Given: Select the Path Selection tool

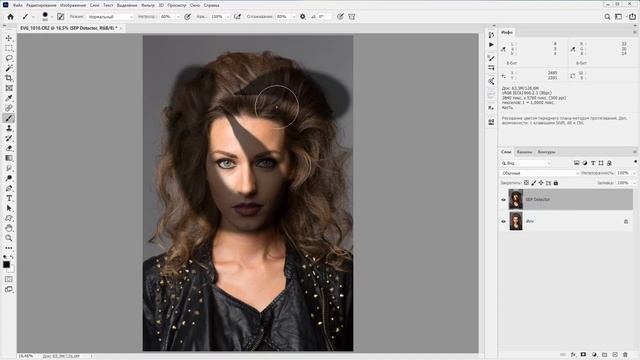Looking at the screenshot, I should point(9,208).
